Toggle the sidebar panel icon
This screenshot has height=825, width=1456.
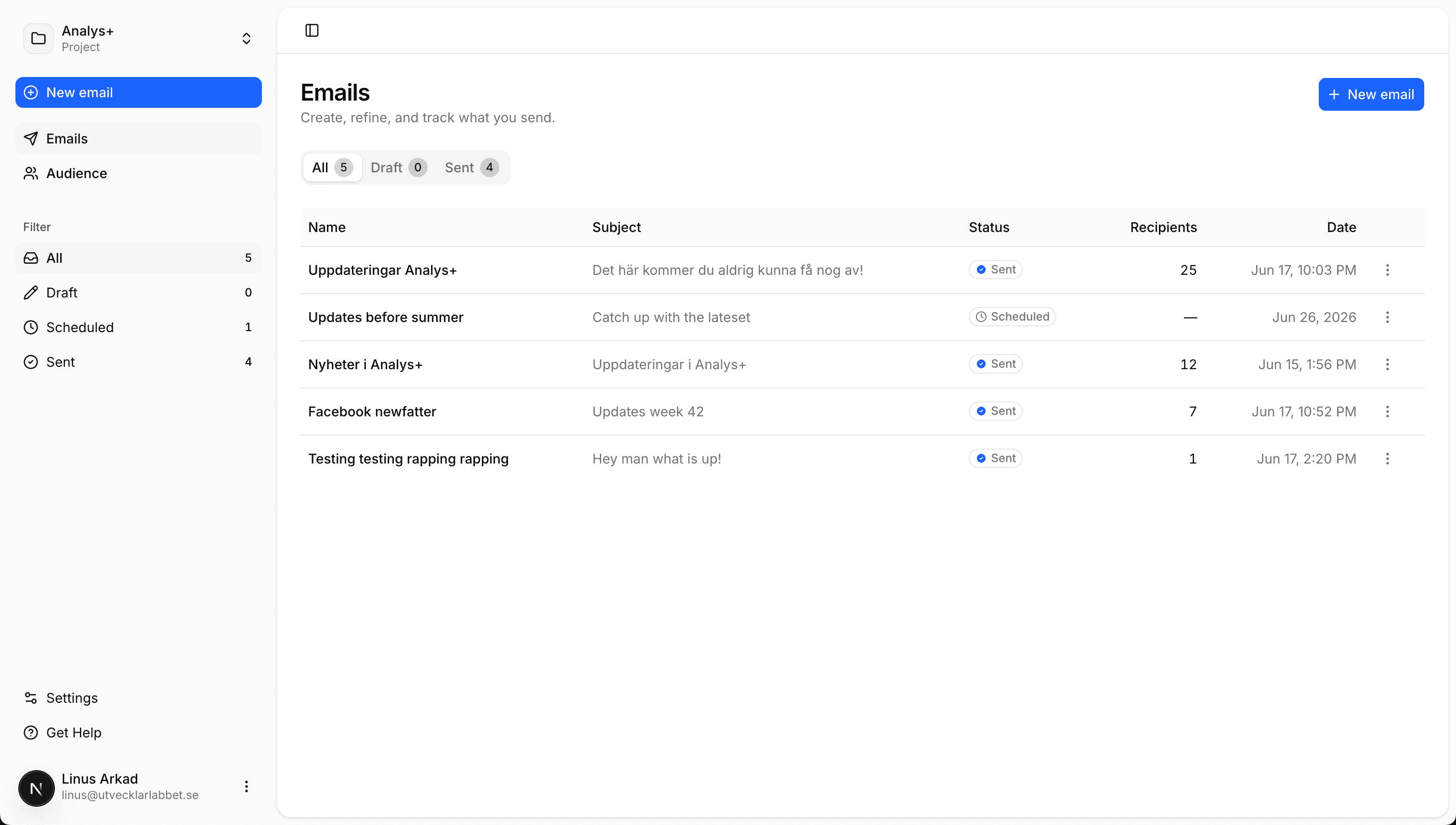[x=312, y=30]
